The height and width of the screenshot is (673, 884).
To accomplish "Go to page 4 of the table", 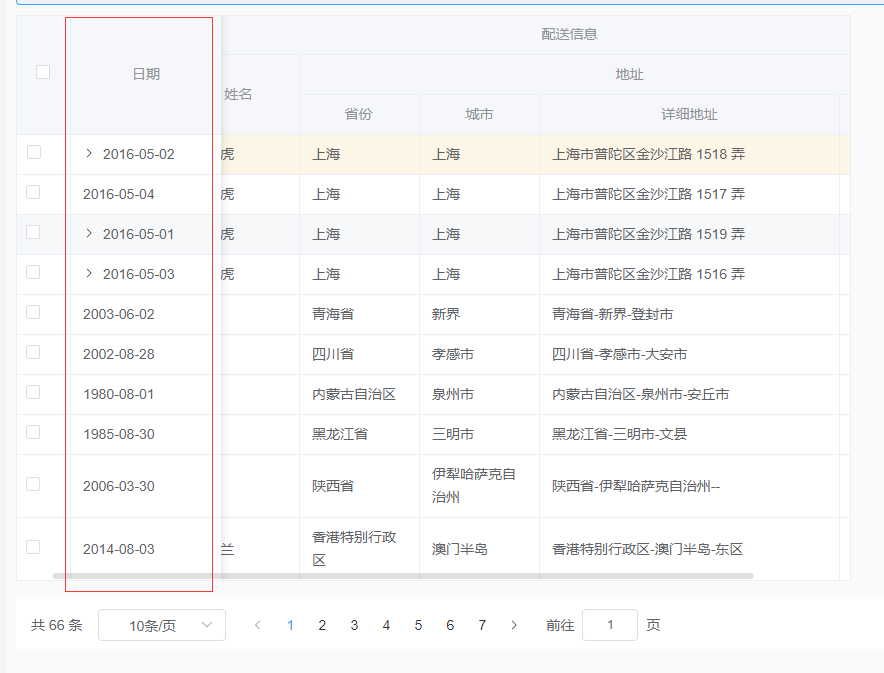I will (386, 624).
